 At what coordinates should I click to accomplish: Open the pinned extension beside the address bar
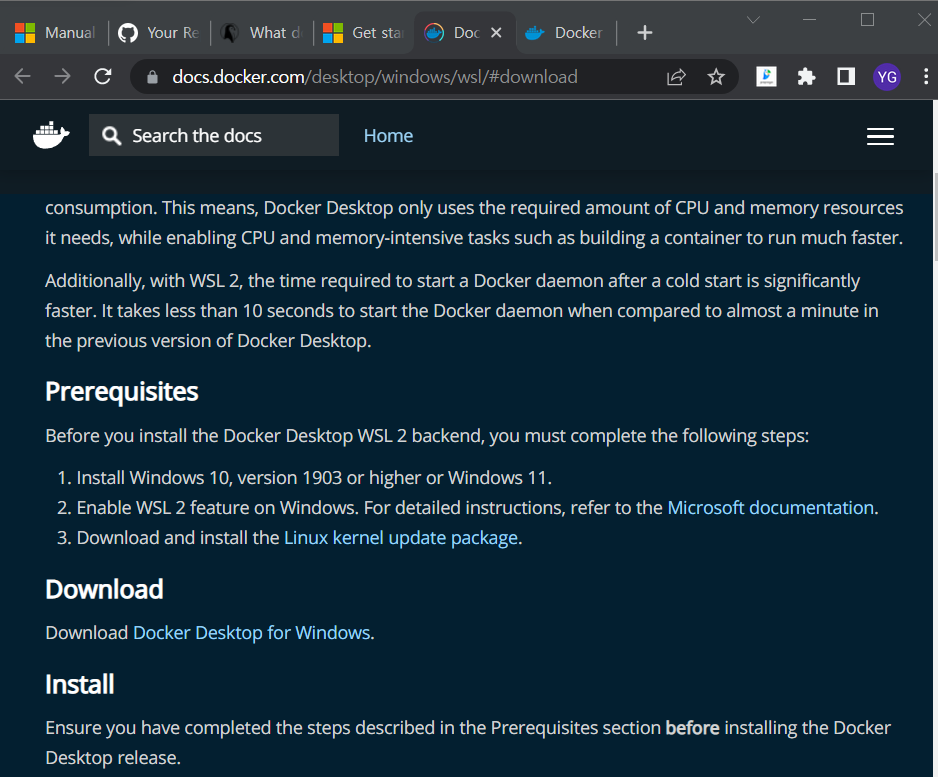(766, 77)
